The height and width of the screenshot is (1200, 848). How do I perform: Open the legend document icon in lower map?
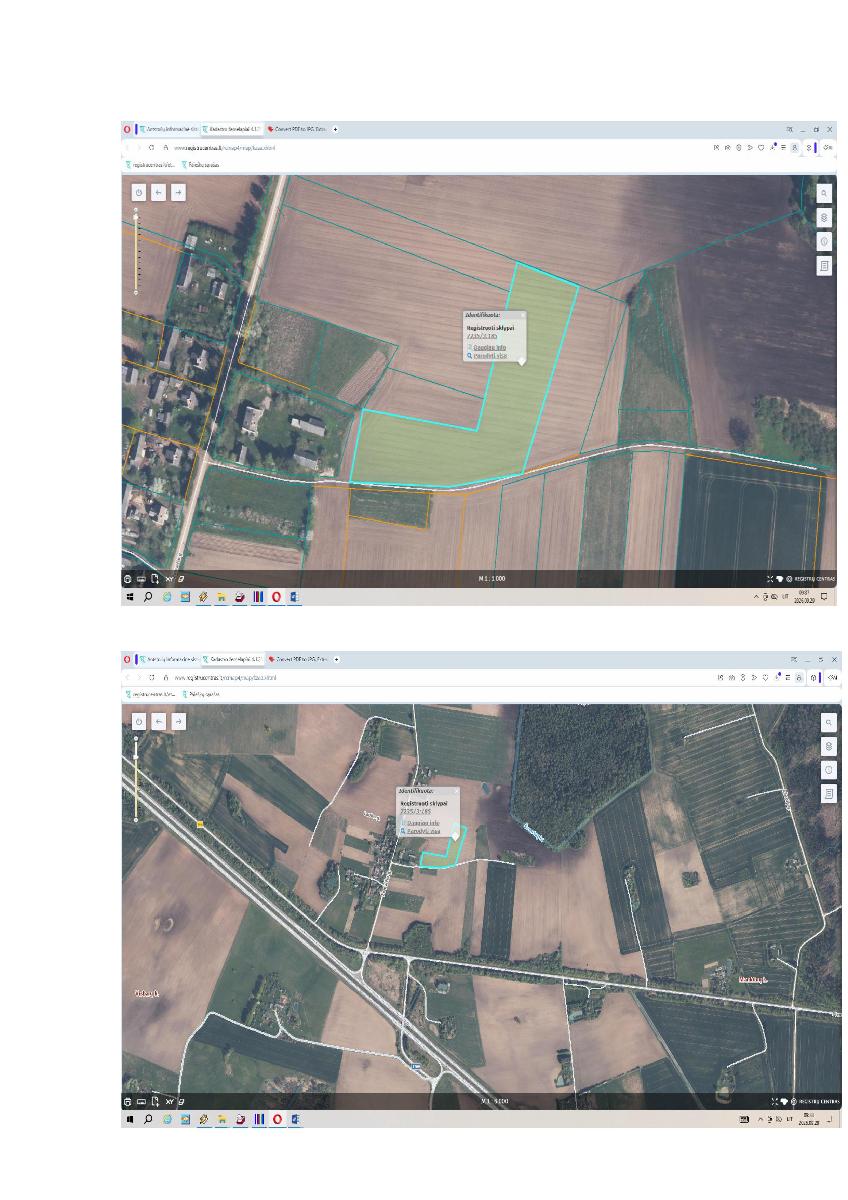[x=829, y=794]
